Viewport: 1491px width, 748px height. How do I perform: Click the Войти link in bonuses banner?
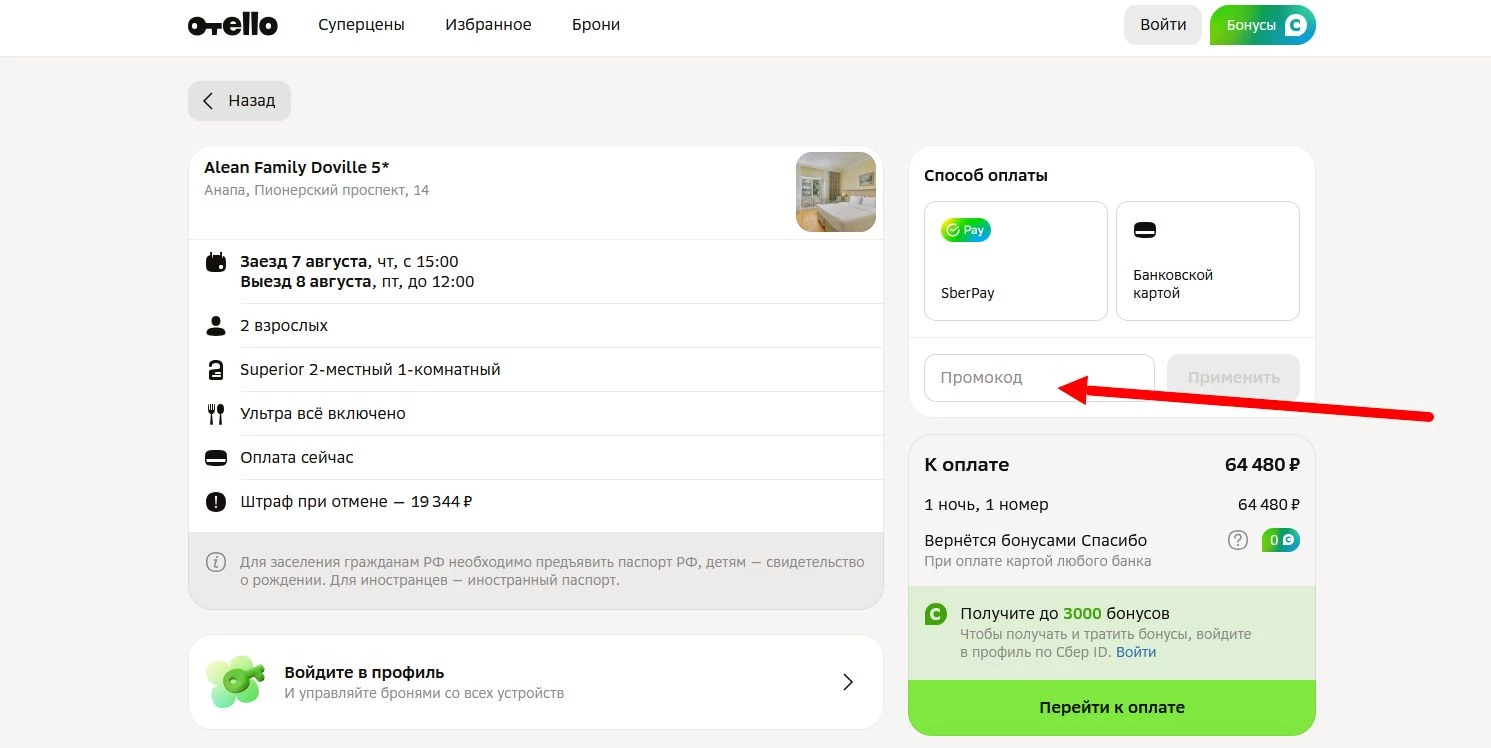tap(1136, 652)
